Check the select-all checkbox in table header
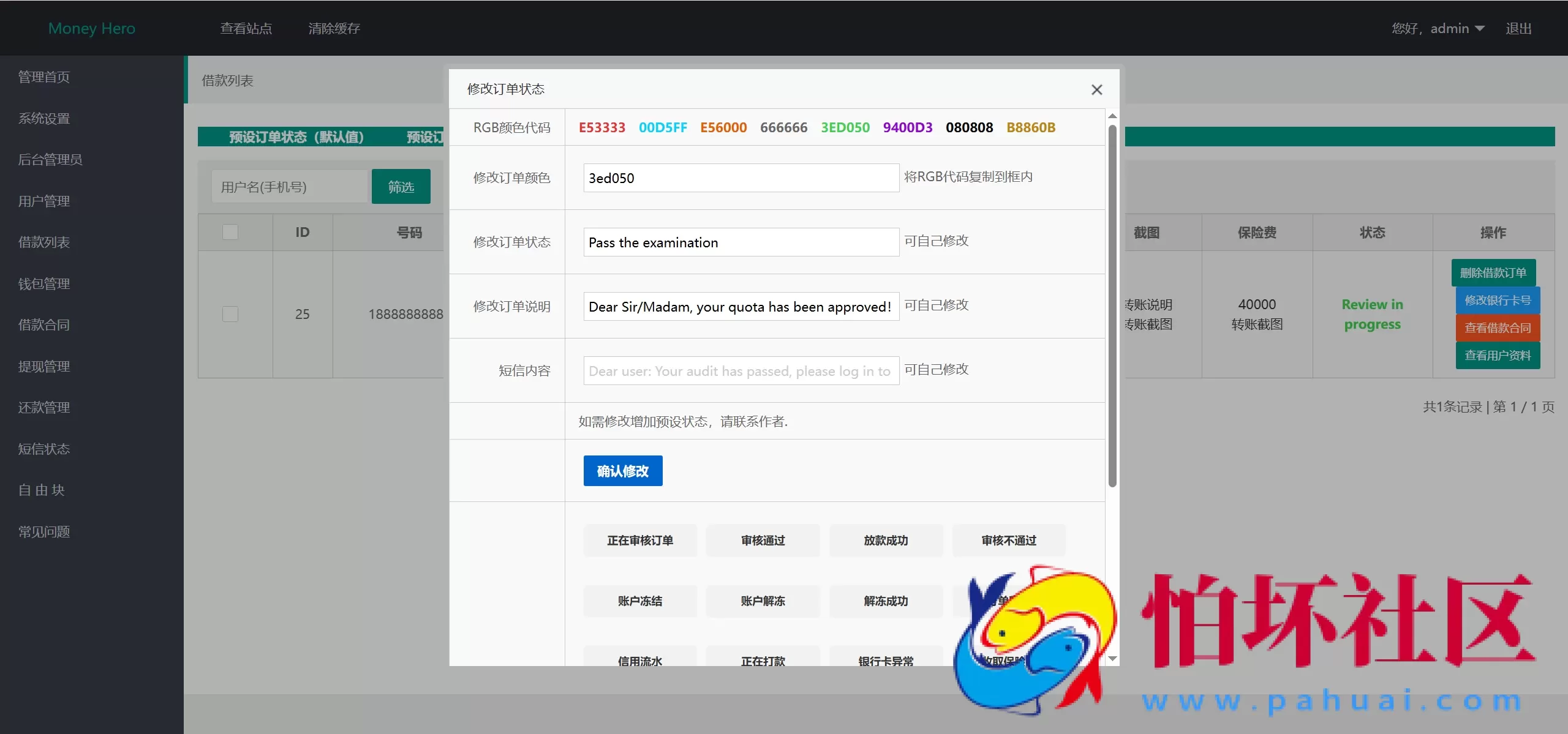Viewport: 1568px width, 734px height. pos(230,231)
